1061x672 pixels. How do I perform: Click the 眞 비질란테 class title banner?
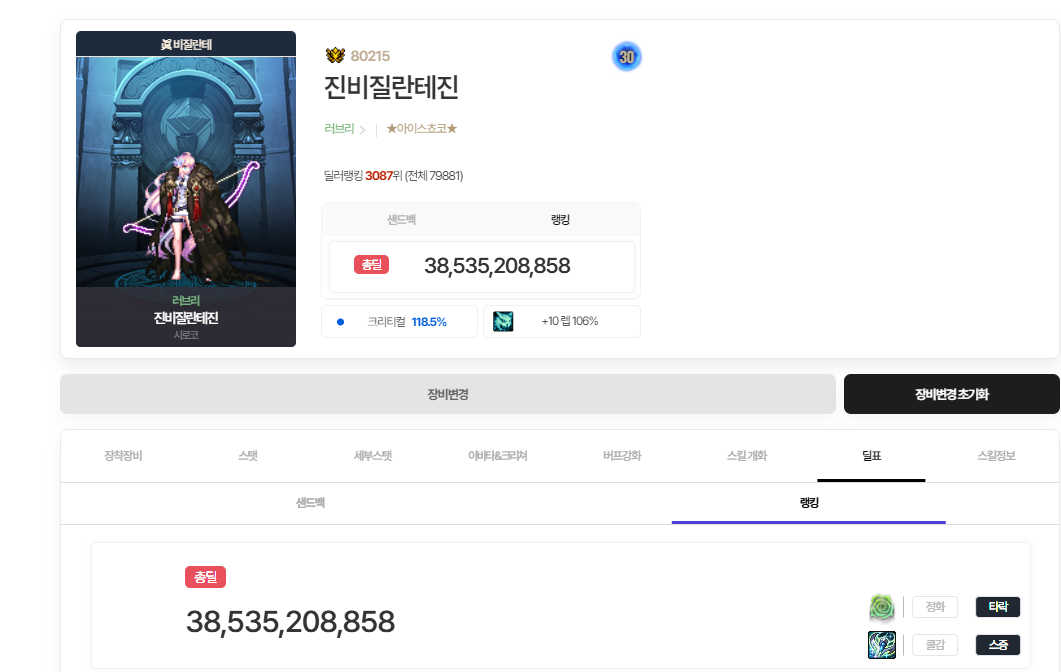(x=186, y=44)
